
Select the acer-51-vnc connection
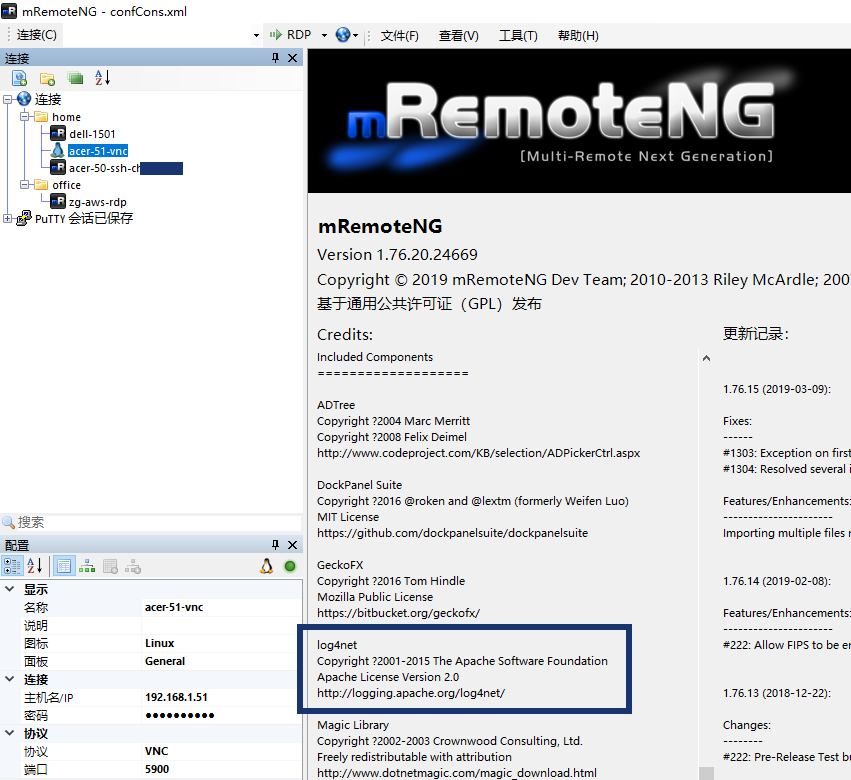click(x=98, y=151)
